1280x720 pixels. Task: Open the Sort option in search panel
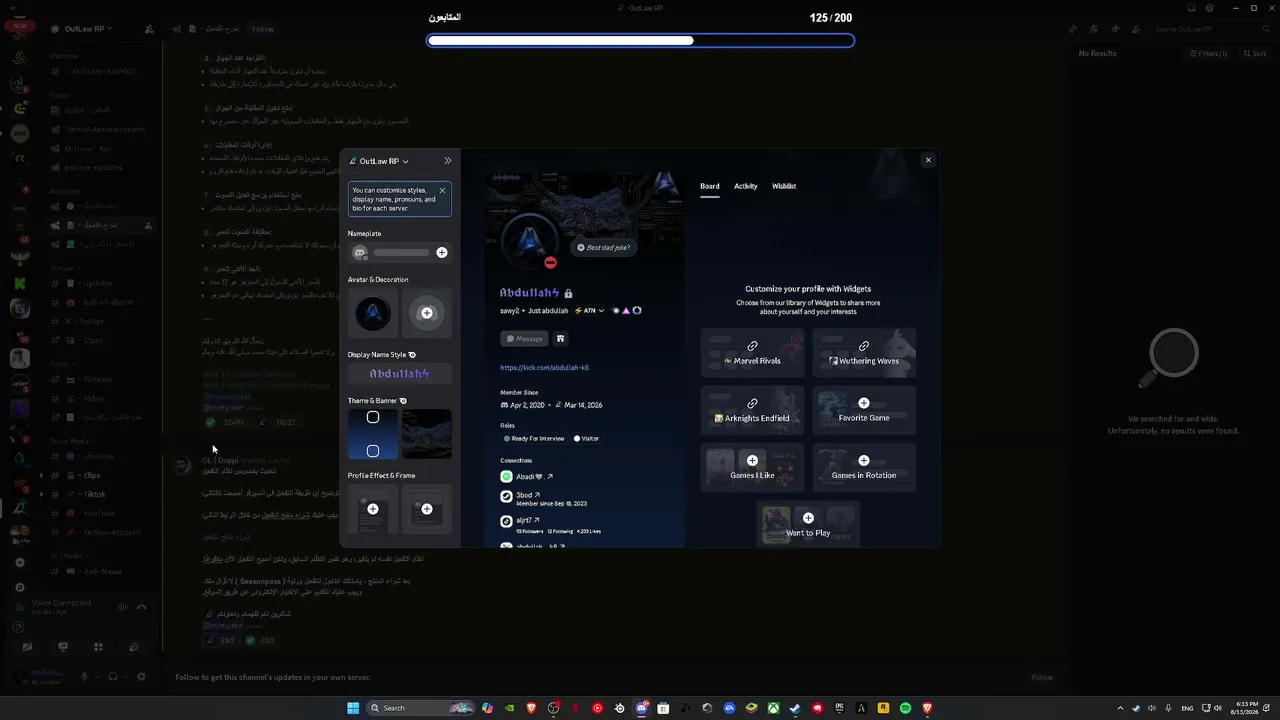click(1255, 53)
